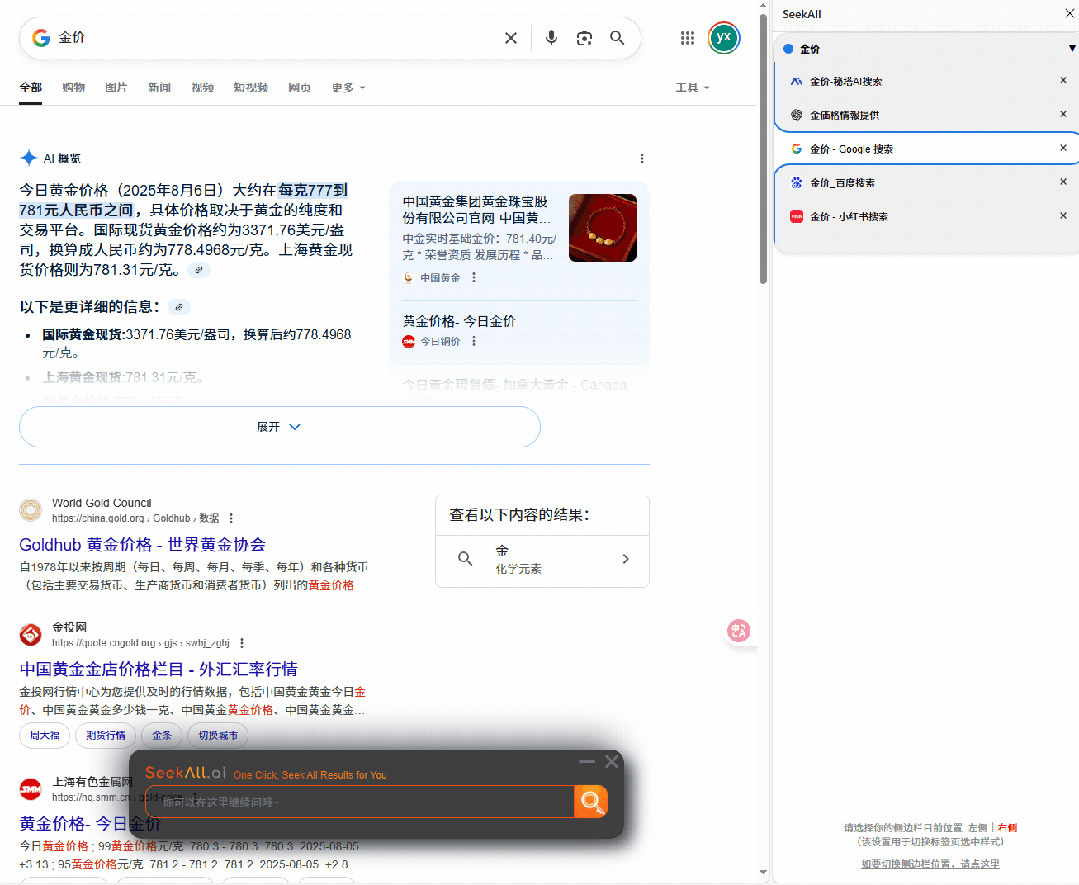Click the 金投网 site favicon
Viewport: 1079px width, 885px height.
30,635
